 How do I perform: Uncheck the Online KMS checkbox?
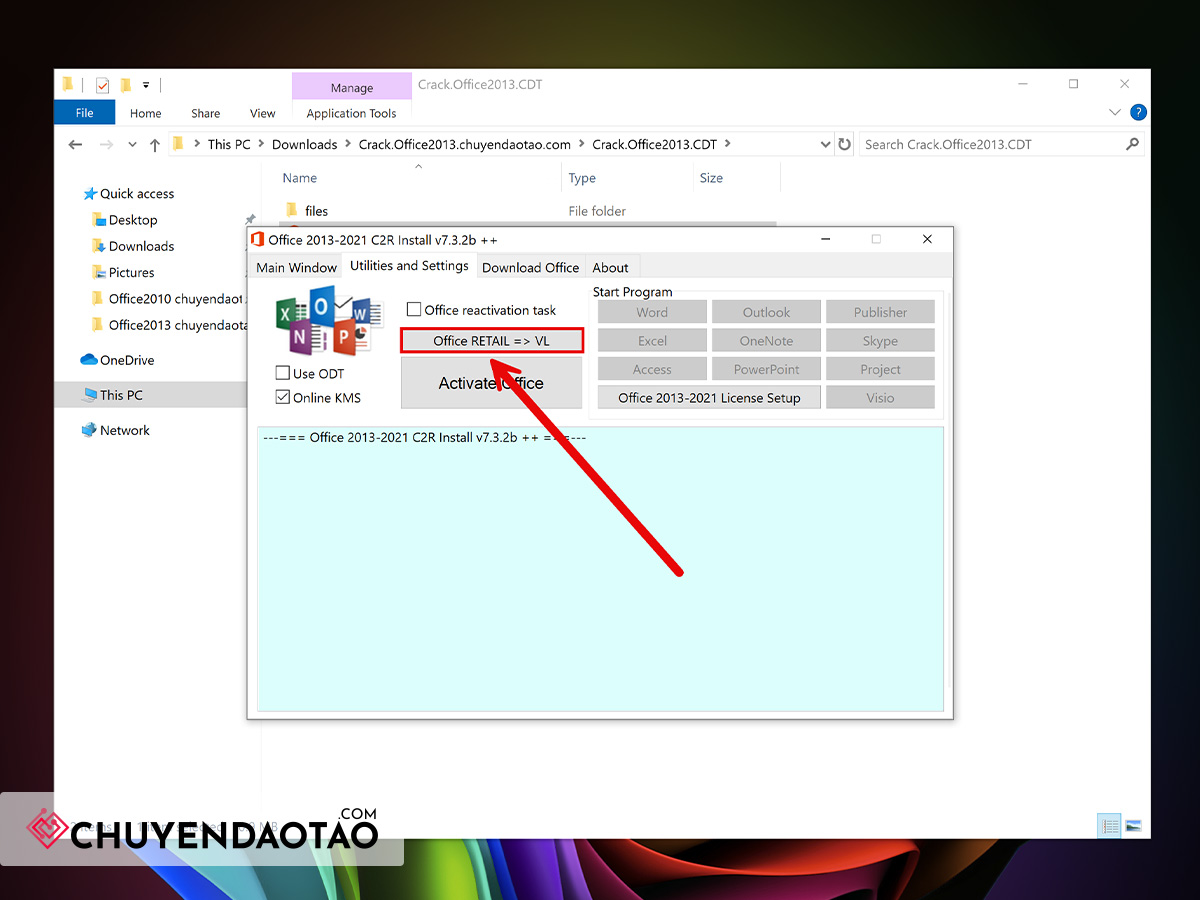(x=283, y=397)
